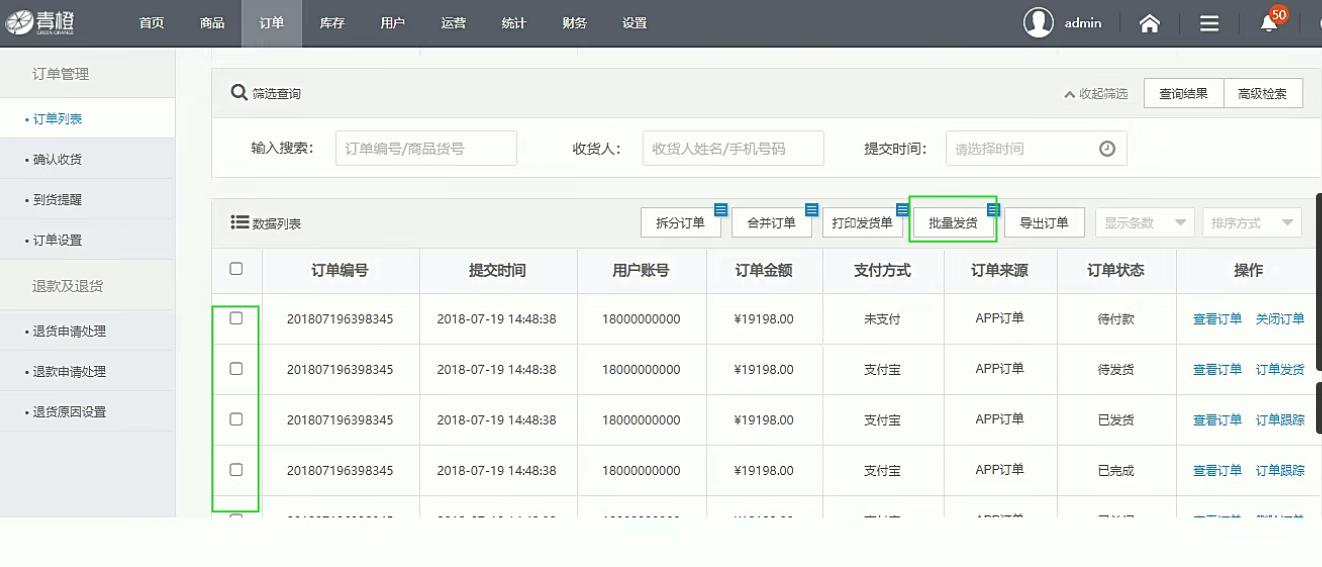
Task: Open 退货申请处理 in the sidebar
Action: 87,331
